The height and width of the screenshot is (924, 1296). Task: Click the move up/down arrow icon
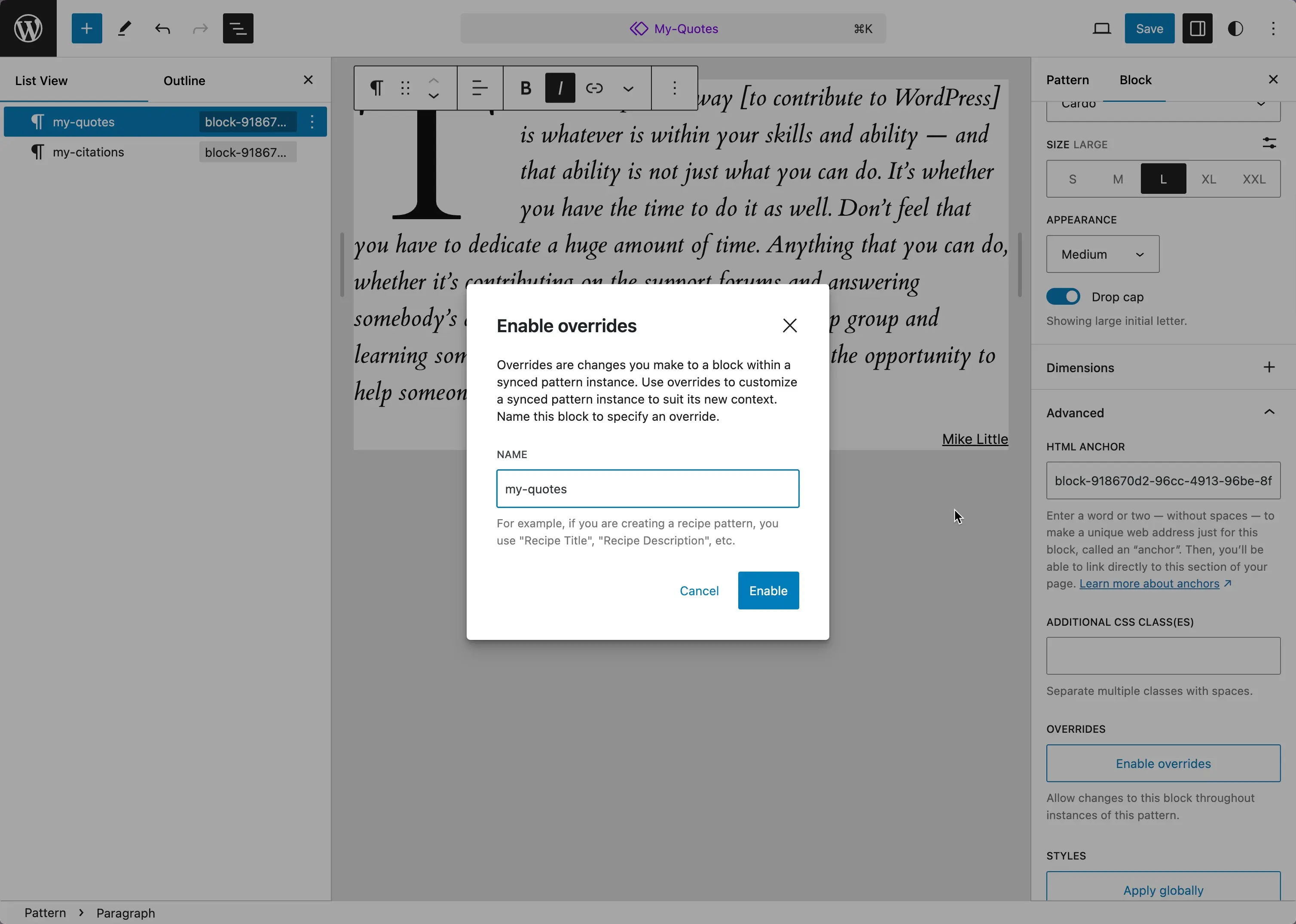coord(433,88)
